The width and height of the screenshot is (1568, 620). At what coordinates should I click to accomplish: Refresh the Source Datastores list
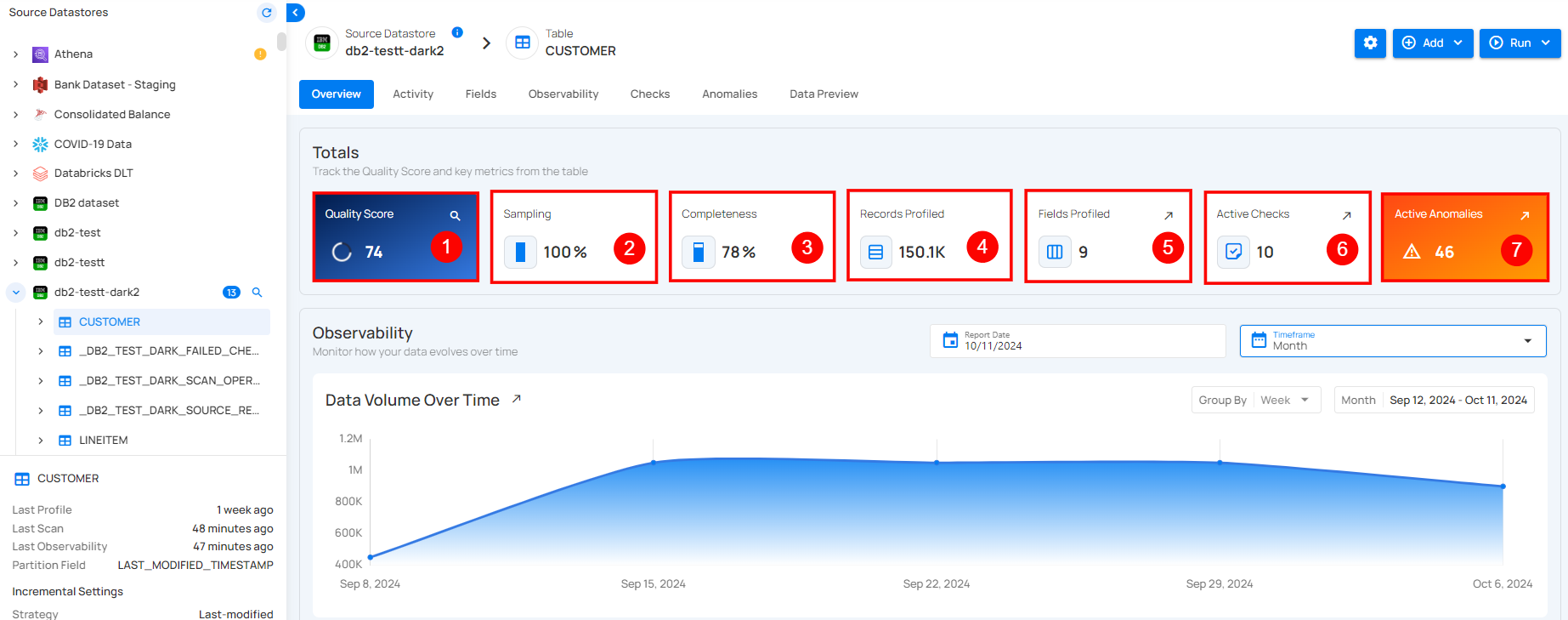(x=267, y=13)
